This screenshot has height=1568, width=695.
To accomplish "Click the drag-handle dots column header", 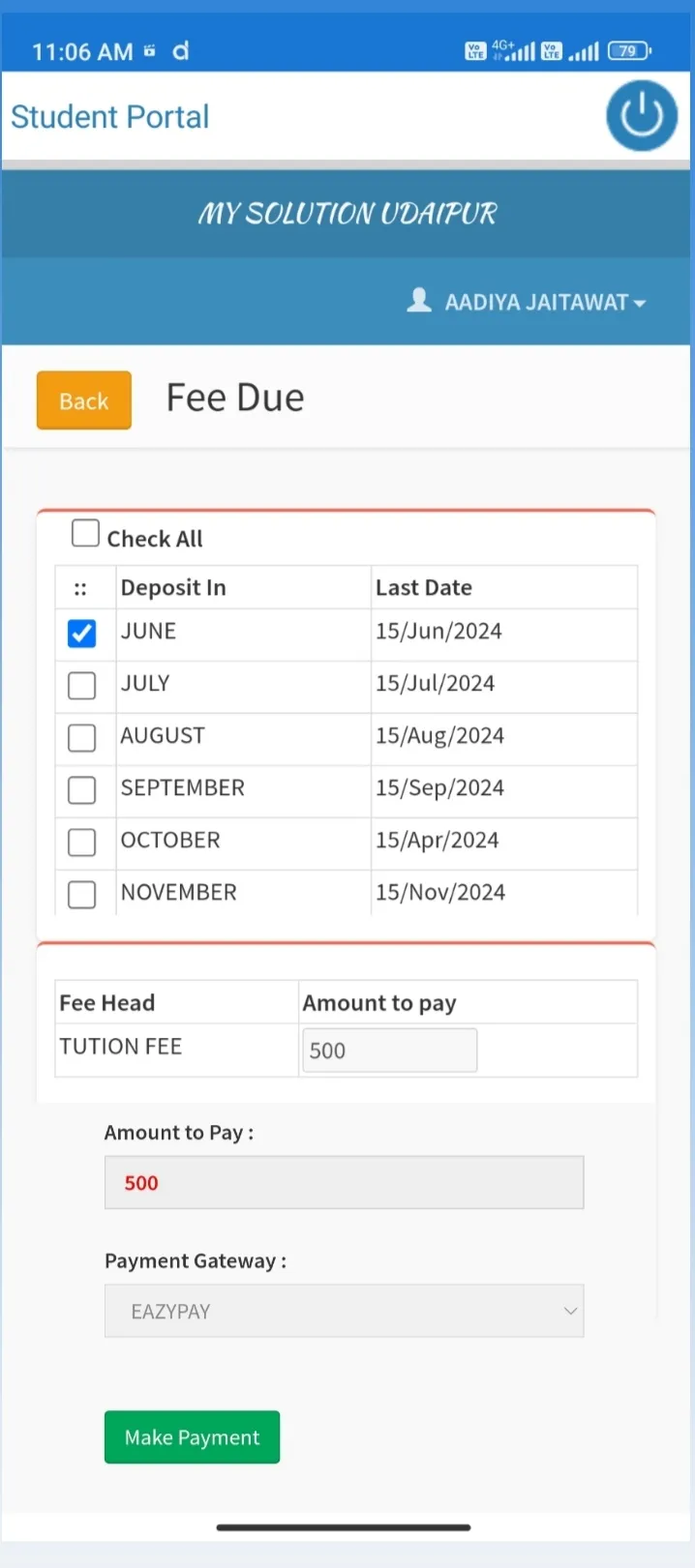I will pyautogui.click(x=81, y=588).
